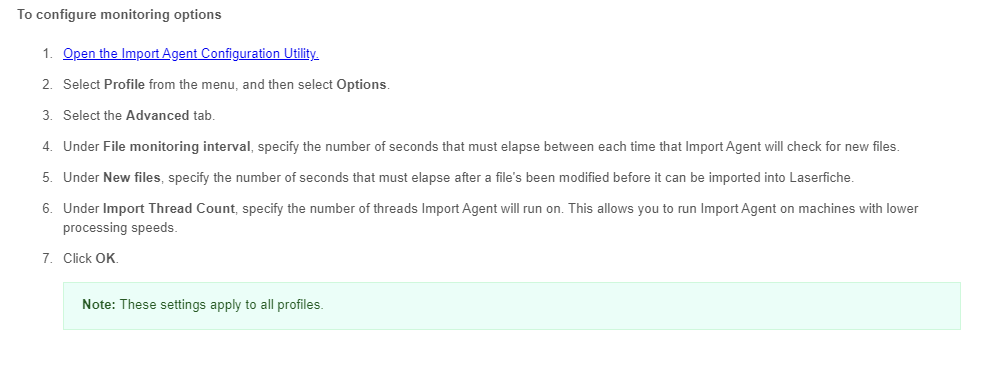1003x384 pixels.
Task: Click the list number 4 marker
Action: pos(47,147)
